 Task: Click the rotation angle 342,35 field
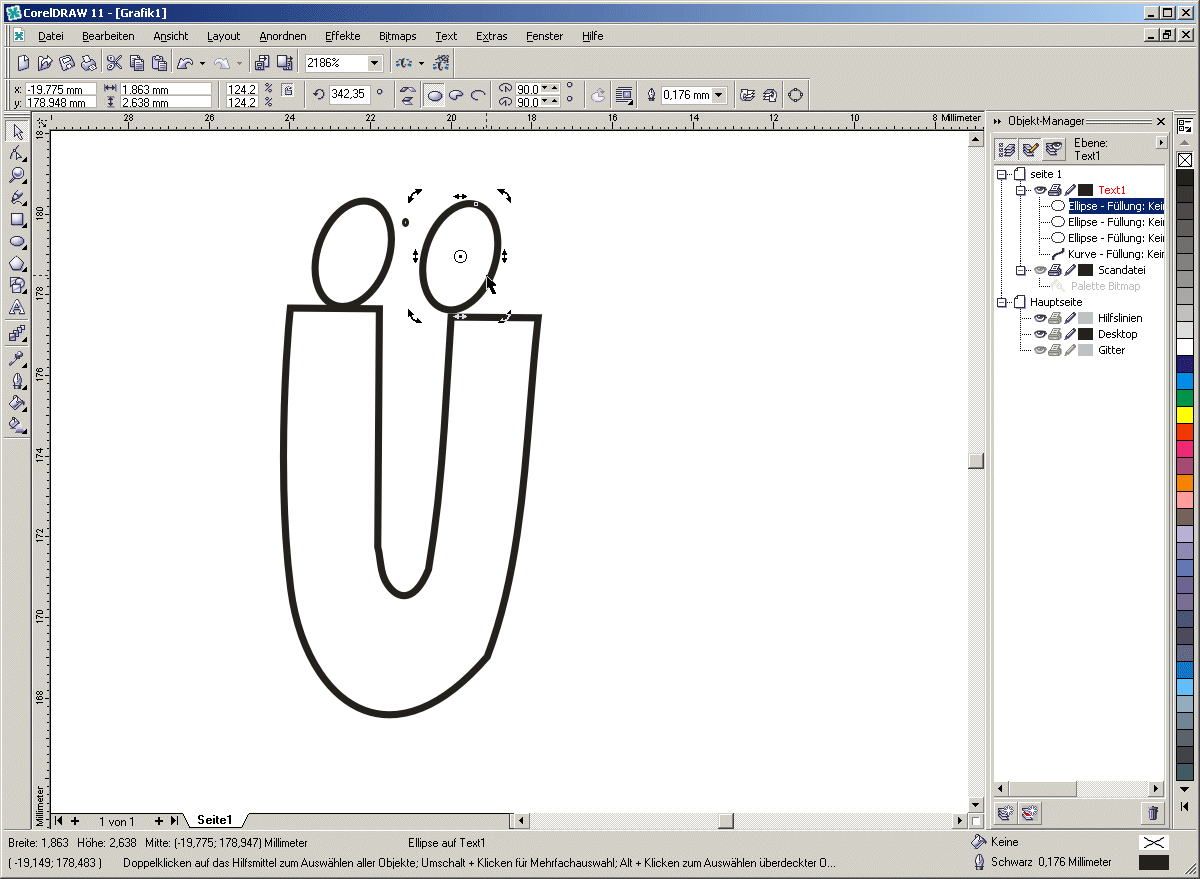point(349,95)
